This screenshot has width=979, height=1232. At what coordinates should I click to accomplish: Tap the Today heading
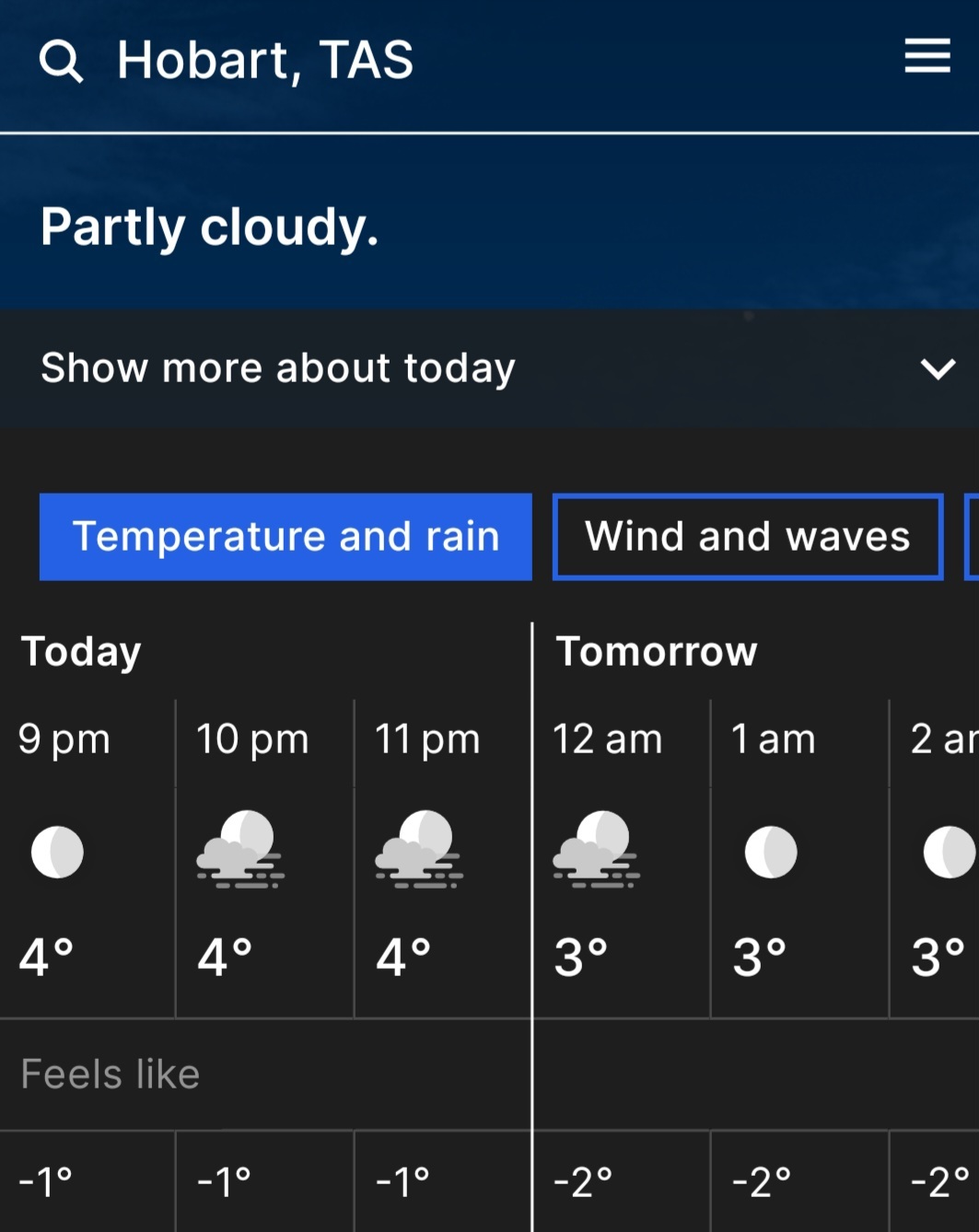click(x=81, y=652)
